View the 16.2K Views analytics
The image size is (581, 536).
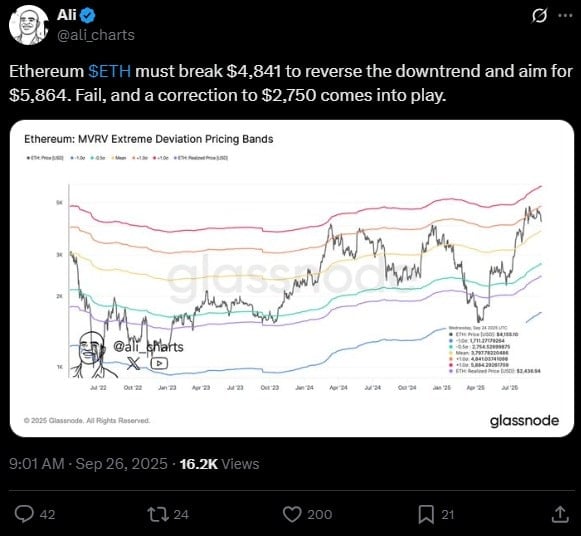pos(219,464)
